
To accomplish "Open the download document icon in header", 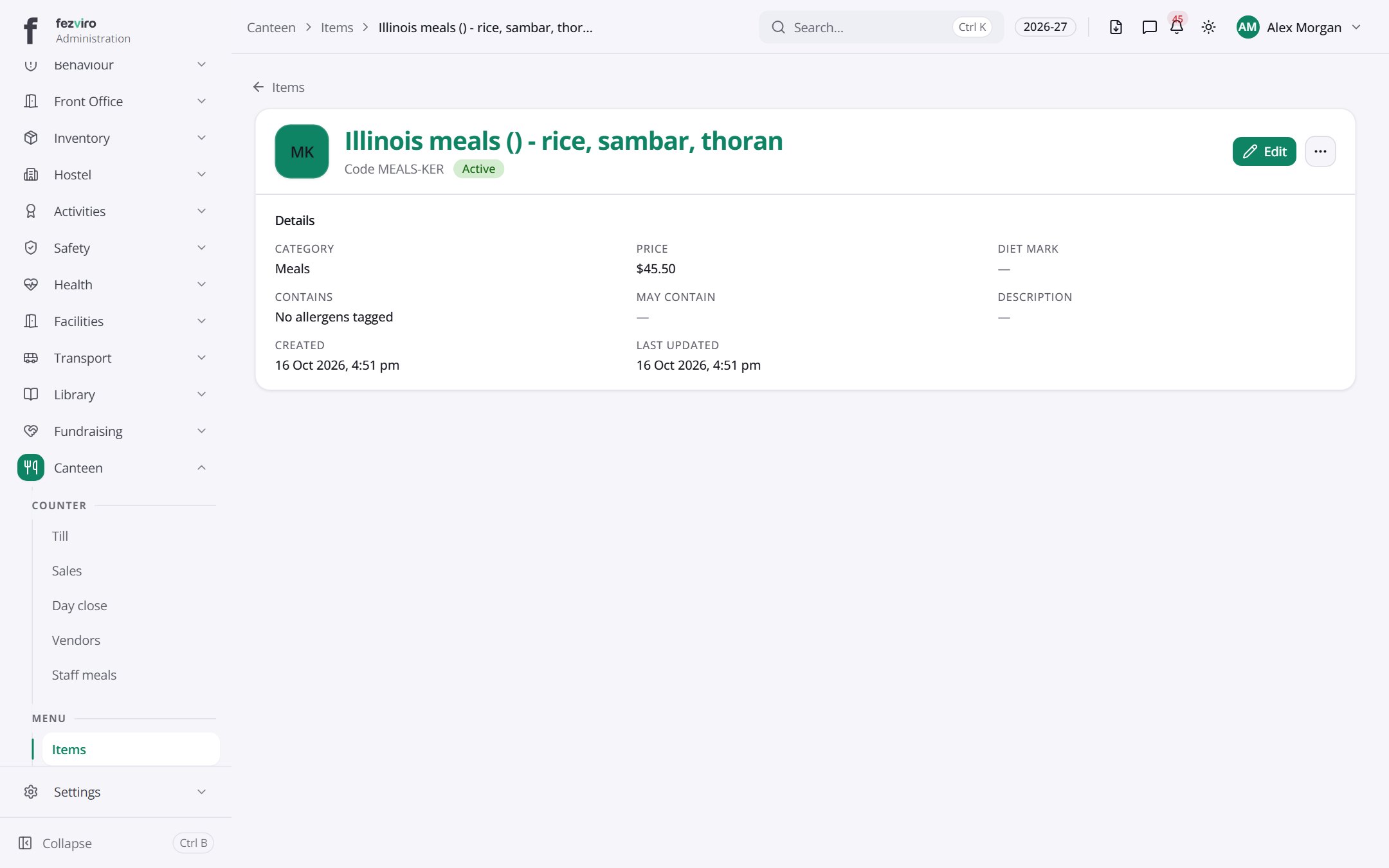I will (1116, 27).
